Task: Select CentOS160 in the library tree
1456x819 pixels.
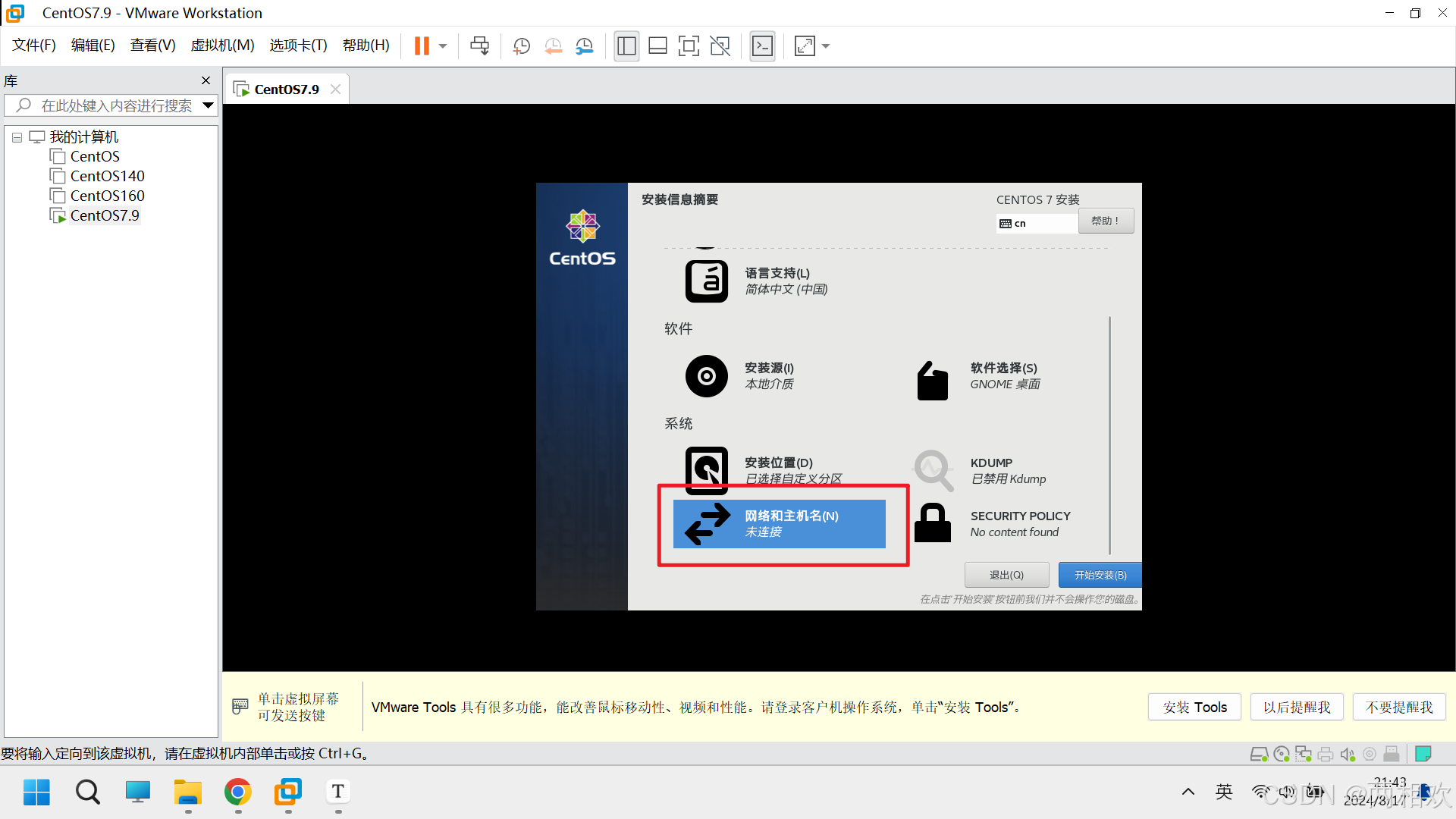Action: (107, 196)
